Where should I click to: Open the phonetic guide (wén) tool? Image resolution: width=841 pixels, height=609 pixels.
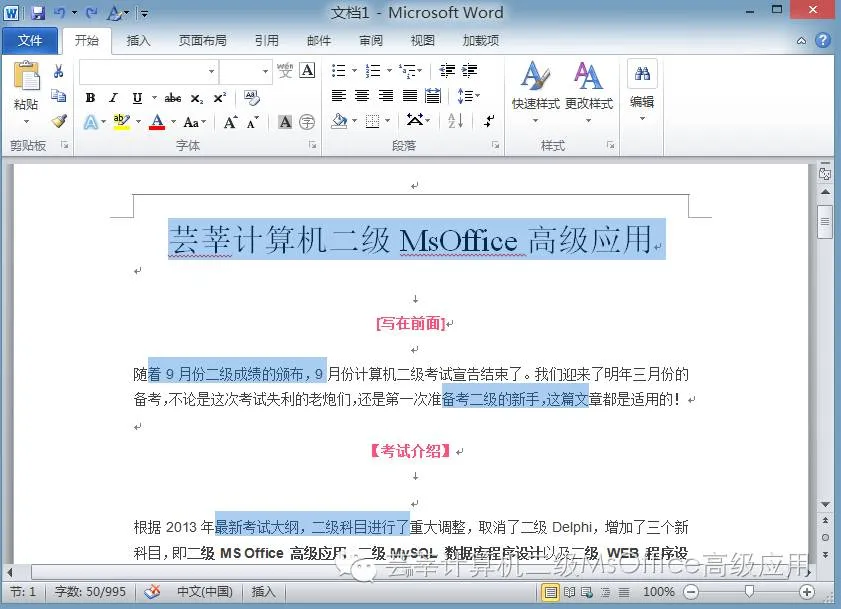(x=285, y=70)
